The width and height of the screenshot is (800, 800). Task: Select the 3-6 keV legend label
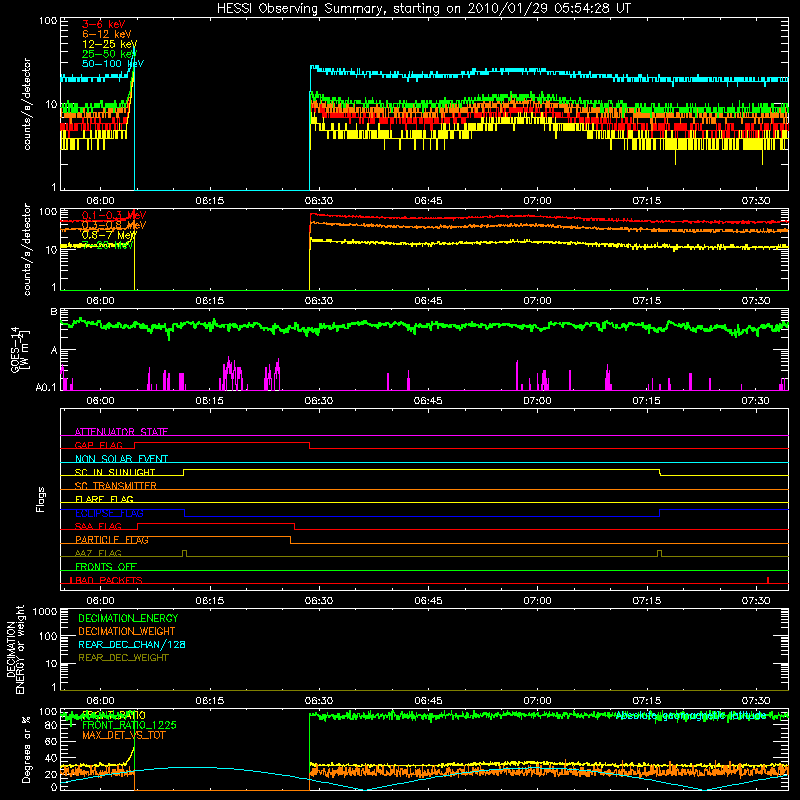tap(104, 24)
